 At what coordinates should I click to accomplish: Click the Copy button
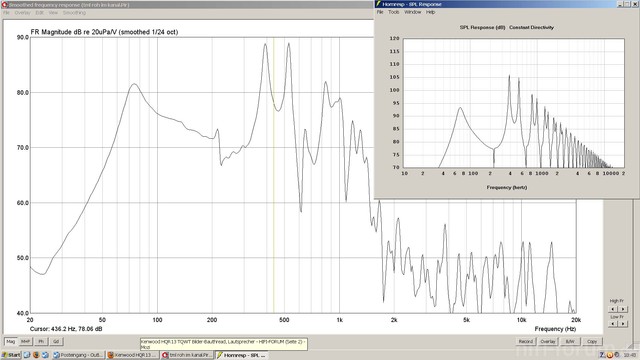pyautogui.click(x=592, y=341)
